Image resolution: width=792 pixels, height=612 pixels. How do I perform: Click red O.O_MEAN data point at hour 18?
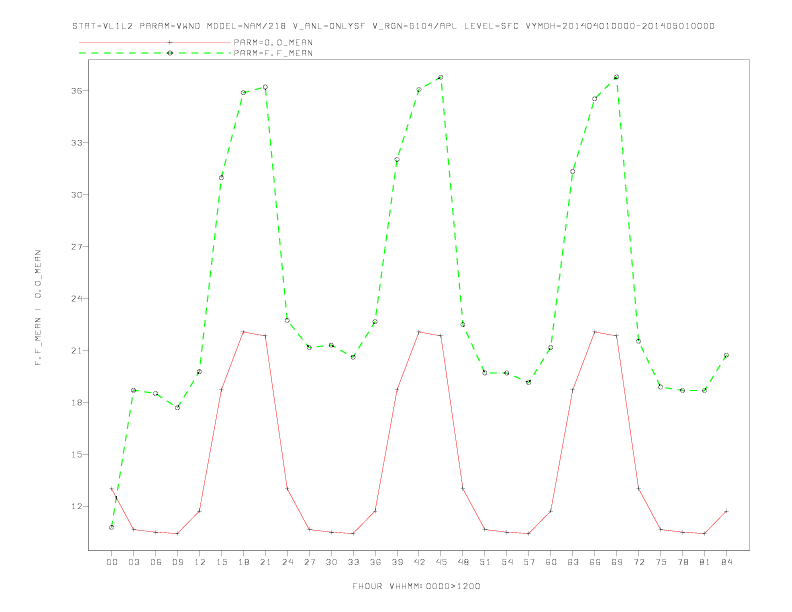(x=243, y=332)
